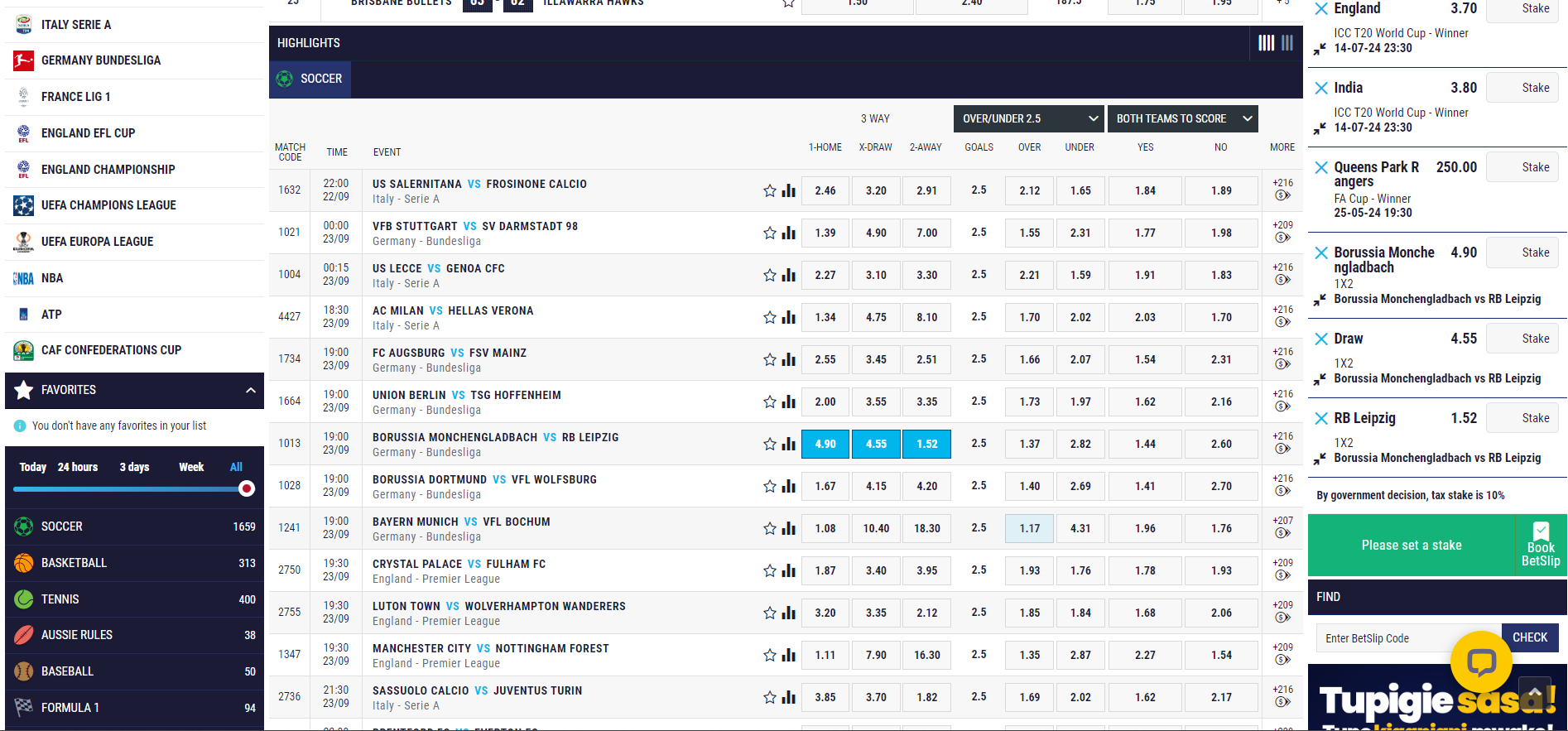Viewport: 1568px width, 731px height.
Task: Remove Draw selection from betslip
Action: pos(1321,339)
